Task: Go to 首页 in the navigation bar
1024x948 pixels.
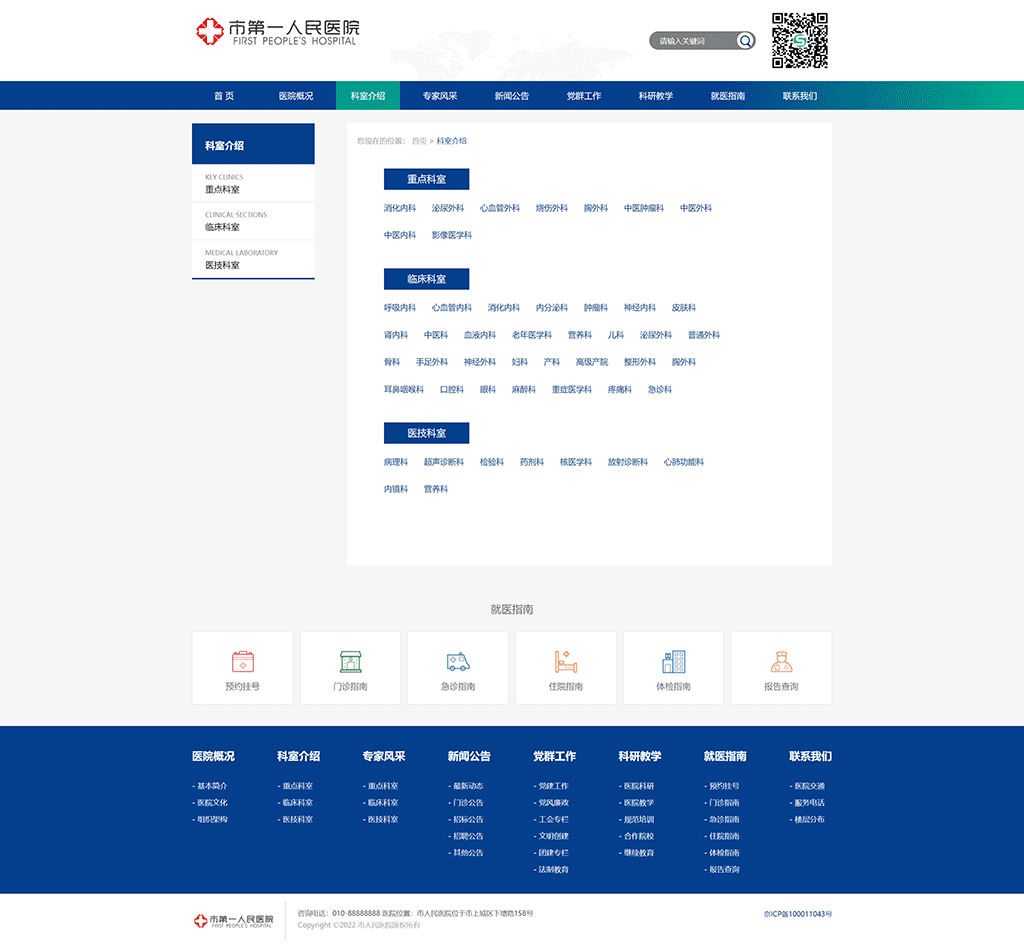Action: pyautogui.click(x=224, y=96)
